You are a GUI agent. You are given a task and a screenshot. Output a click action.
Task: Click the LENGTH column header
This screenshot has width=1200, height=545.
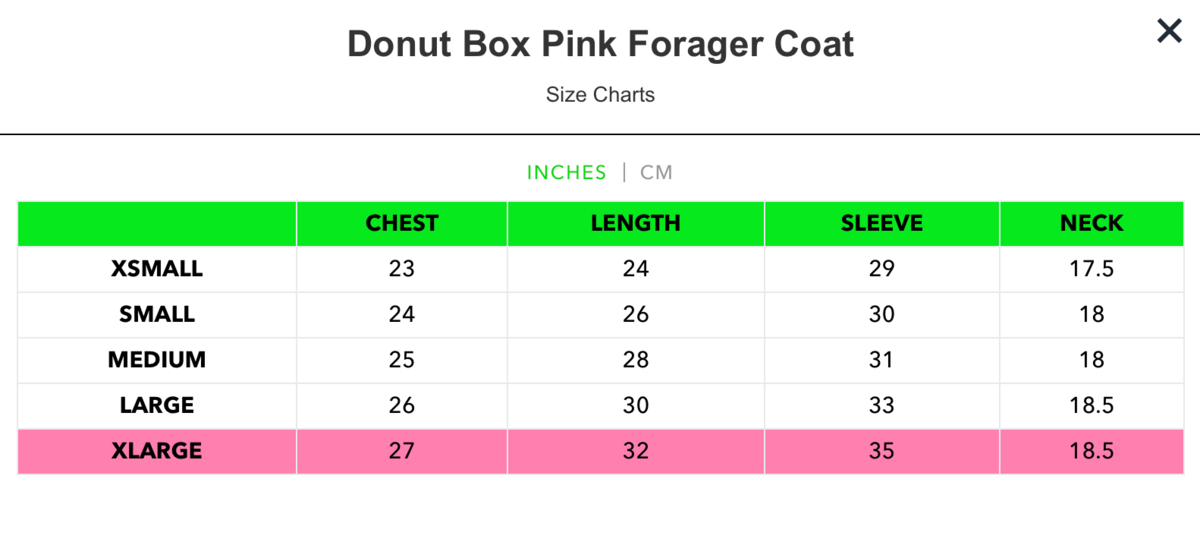635,223
